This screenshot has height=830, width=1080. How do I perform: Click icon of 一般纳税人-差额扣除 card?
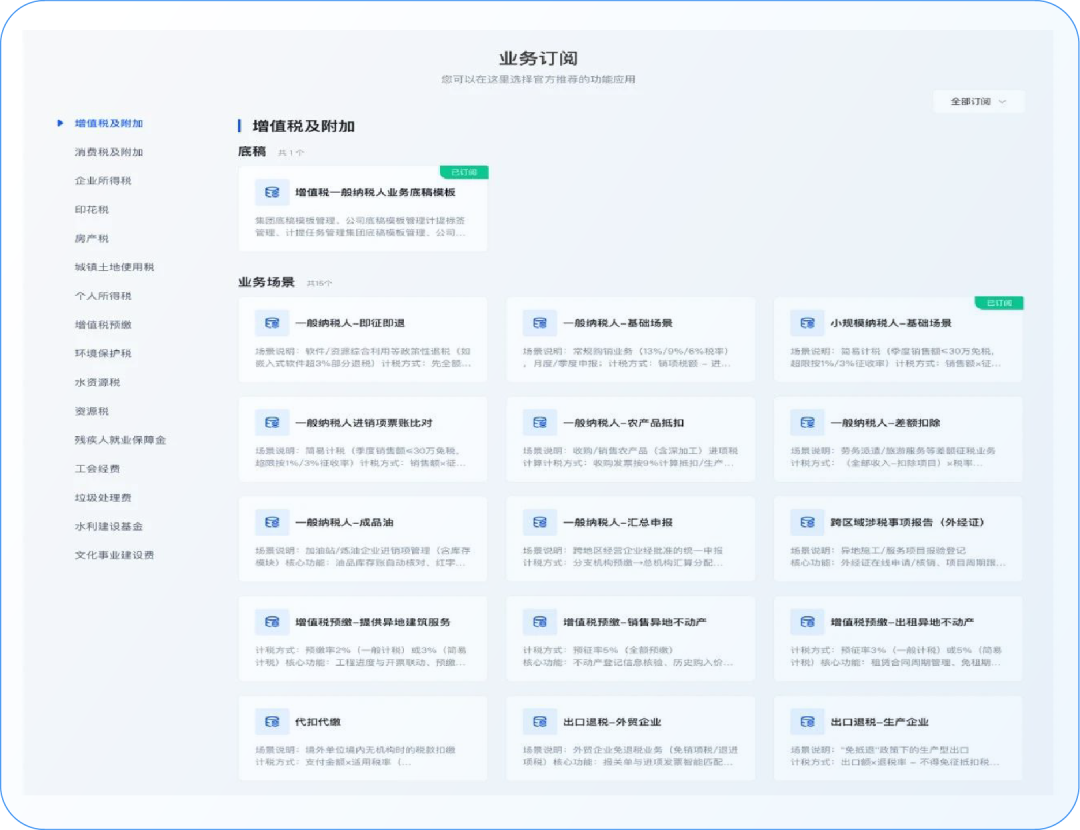coord(807,423)
